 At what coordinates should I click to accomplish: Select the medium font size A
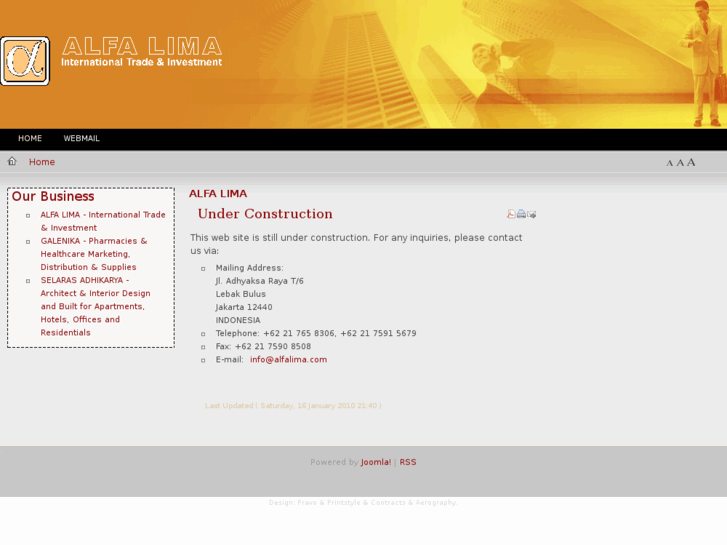(680, 162)
